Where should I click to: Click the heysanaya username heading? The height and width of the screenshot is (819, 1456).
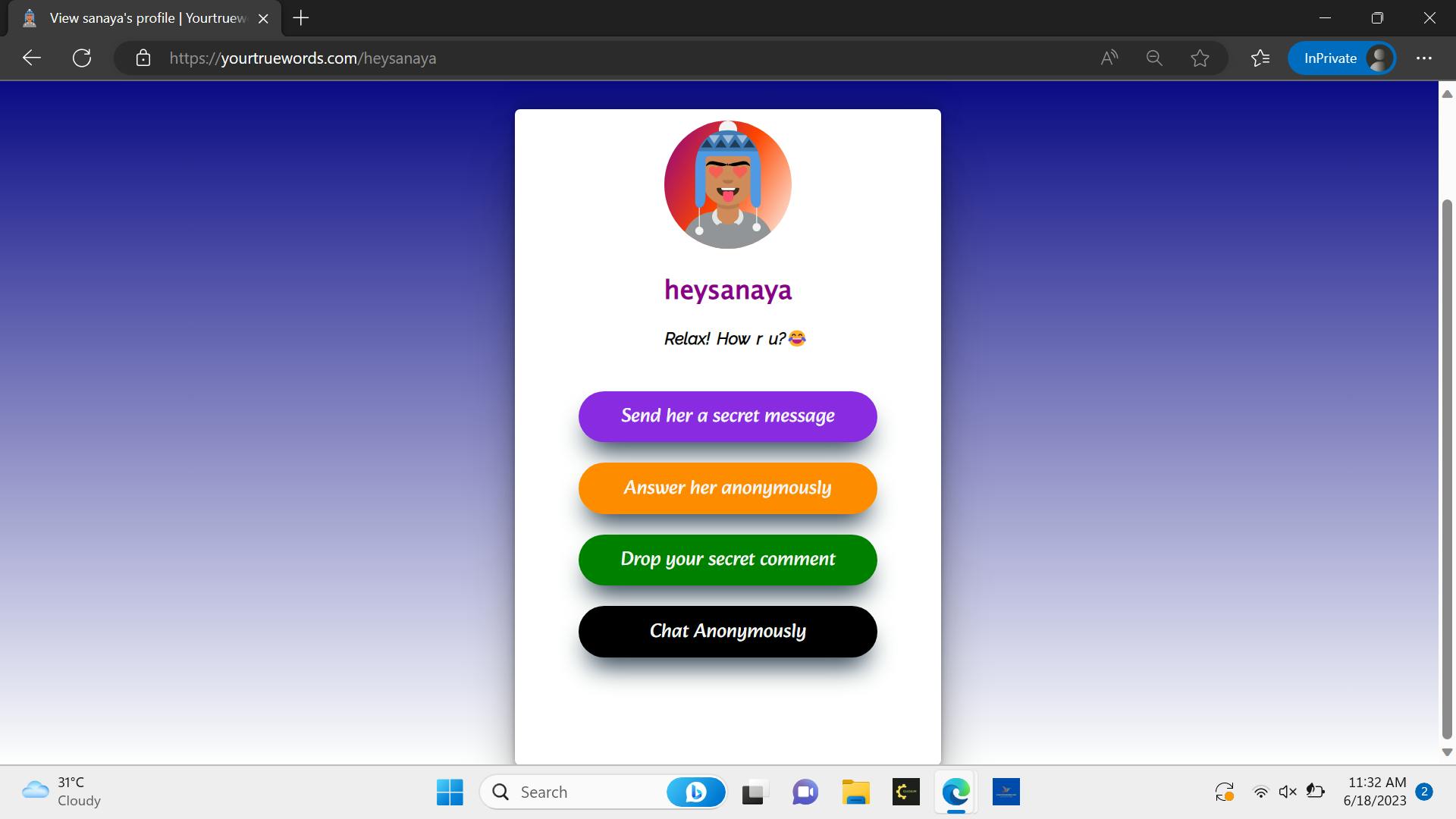tap(727, 290)
